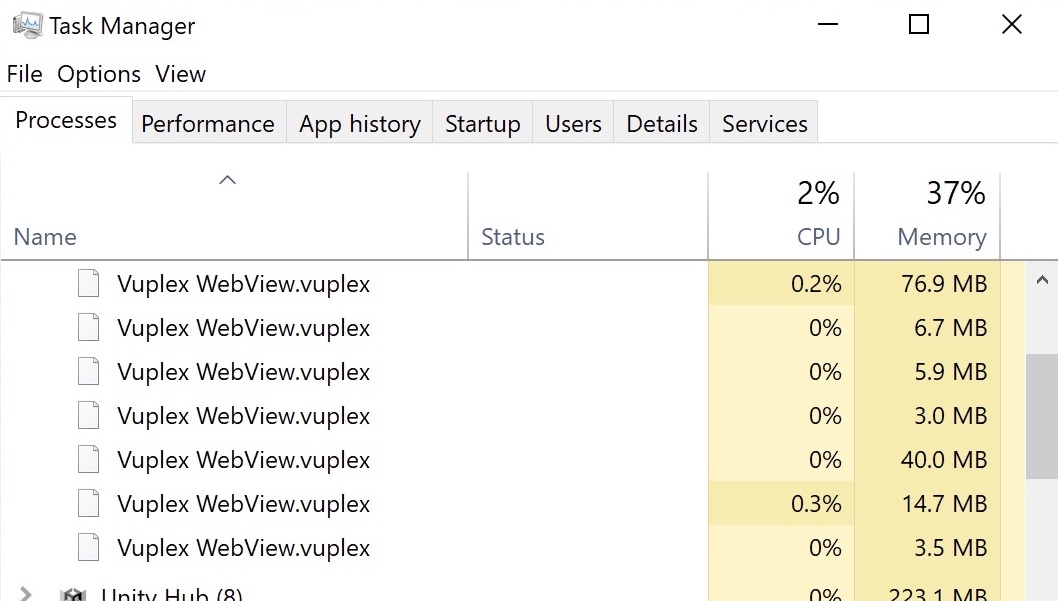Open the View menu
Screen dimensions: 1058x601
click(180, 73)
